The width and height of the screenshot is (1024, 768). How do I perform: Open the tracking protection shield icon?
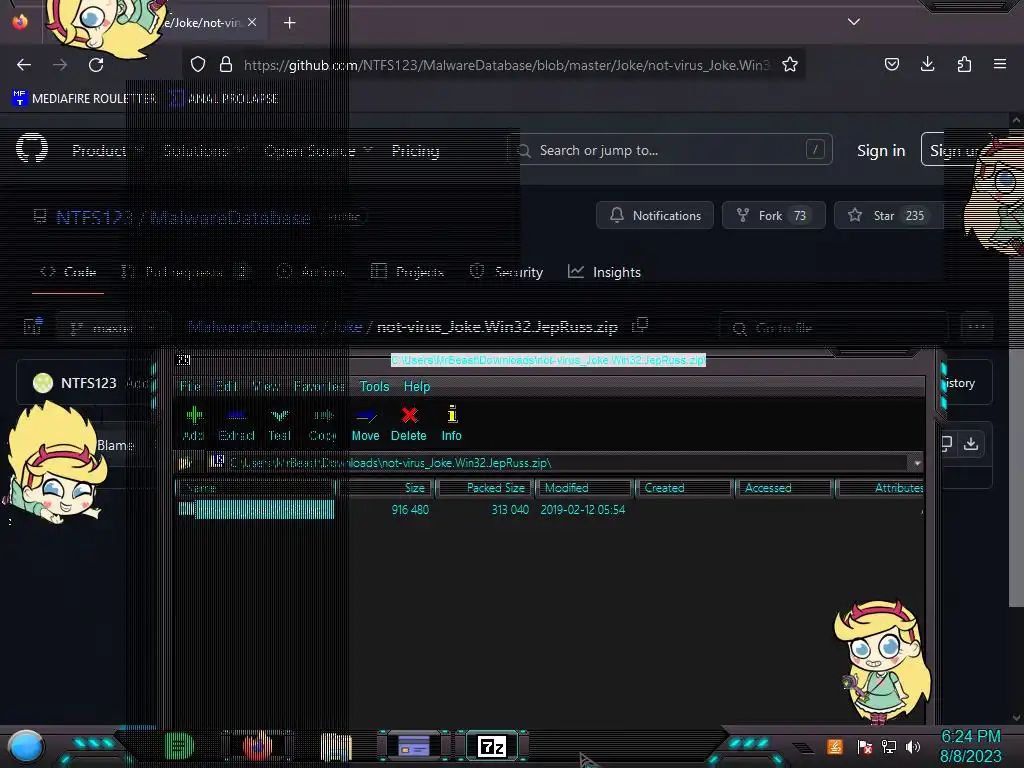click(198, 64)
